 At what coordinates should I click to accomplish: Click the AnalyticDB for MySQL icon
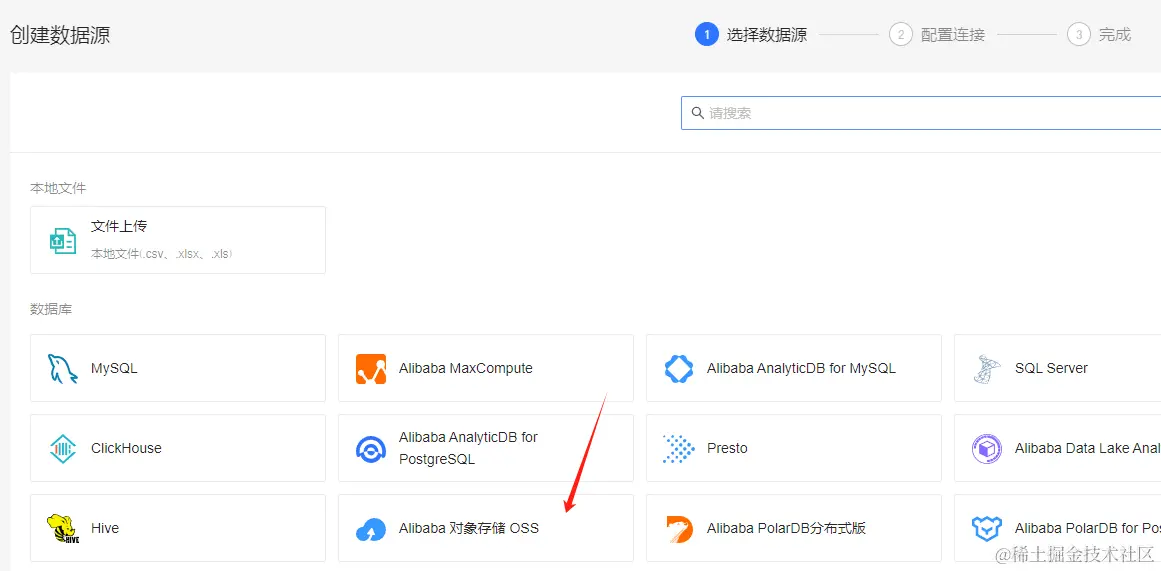[678, 368]
